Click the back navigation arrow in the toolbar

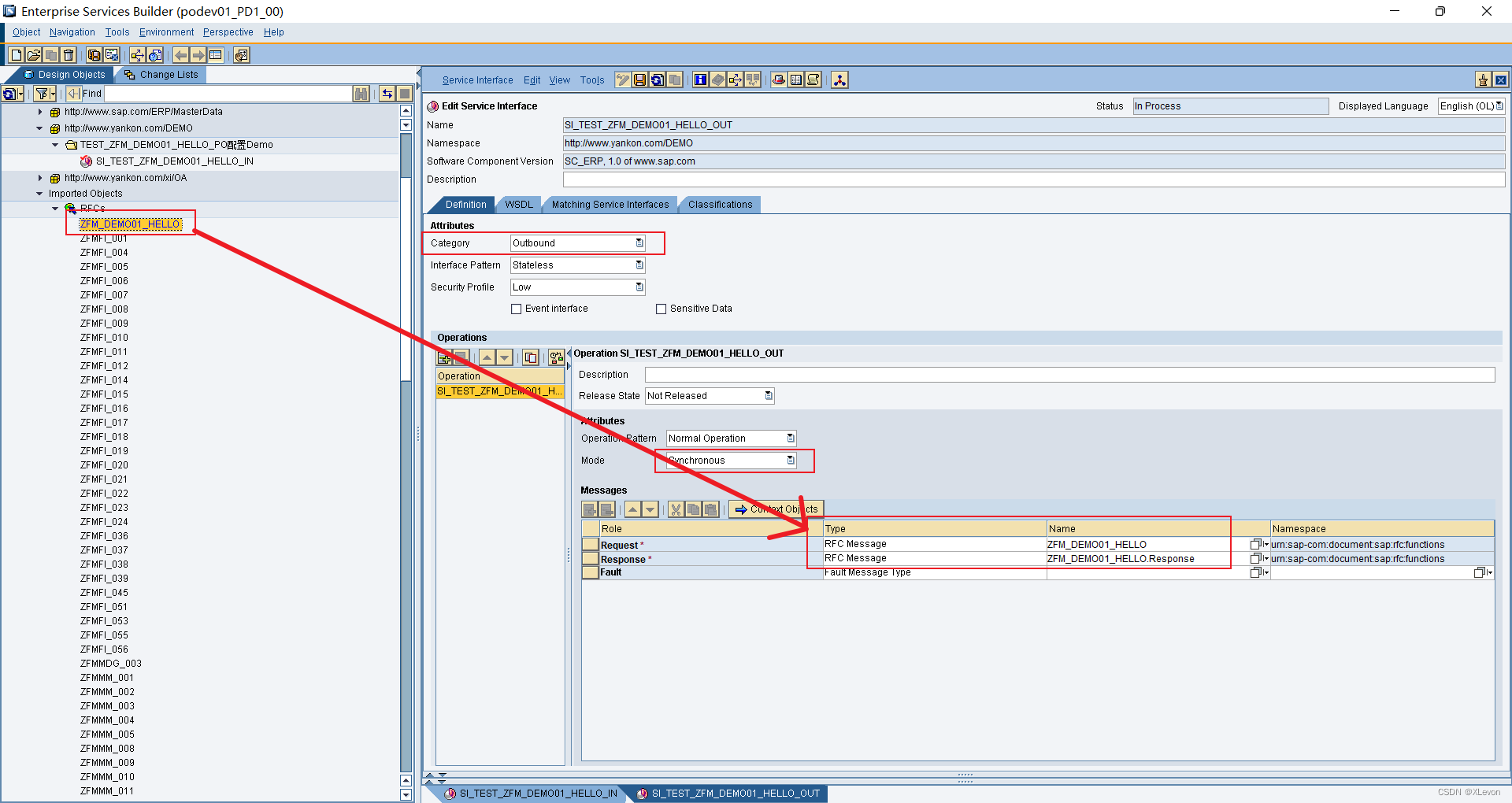180,55
